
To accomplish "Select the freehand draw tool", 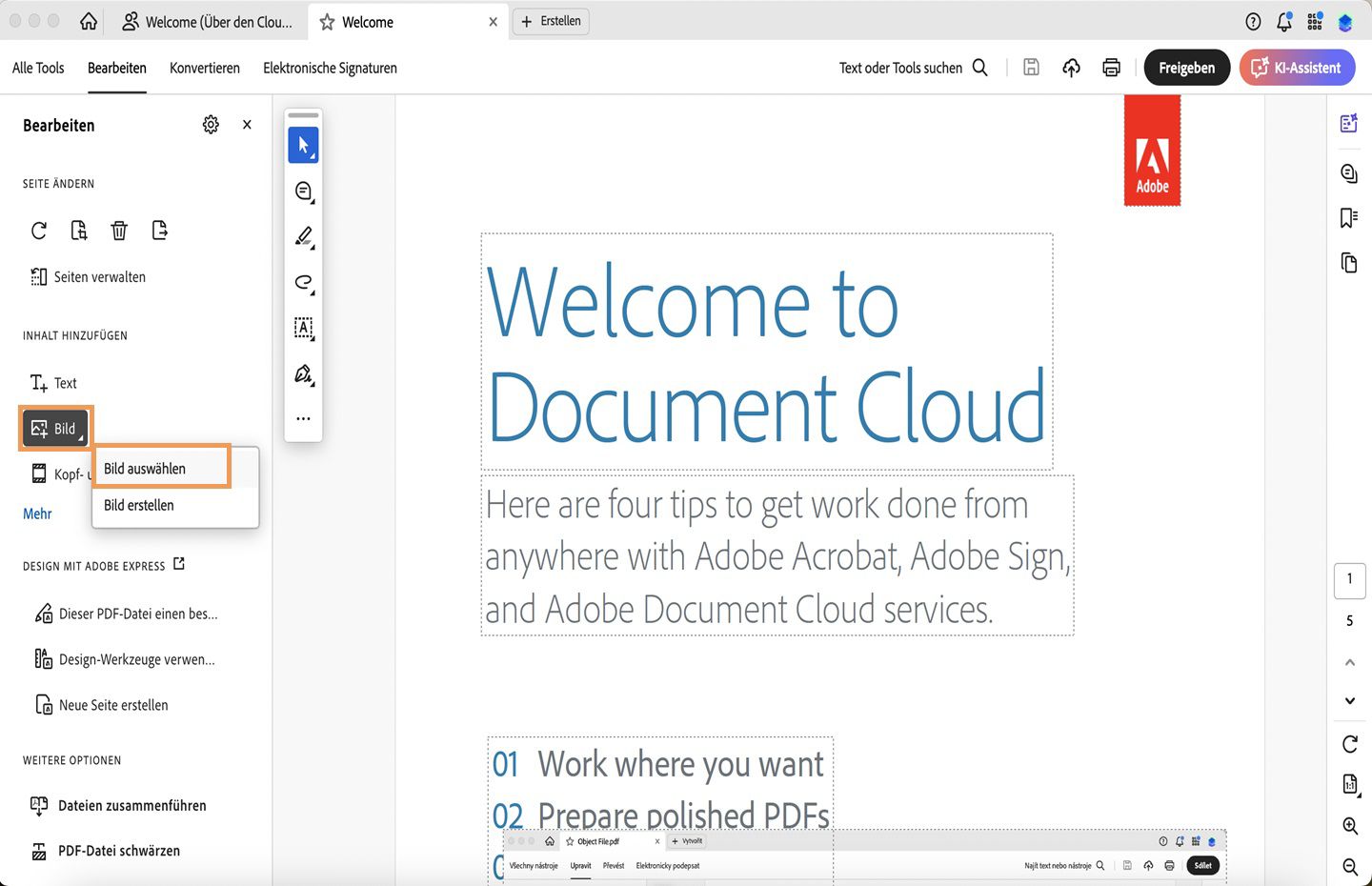I will [303, 282].
